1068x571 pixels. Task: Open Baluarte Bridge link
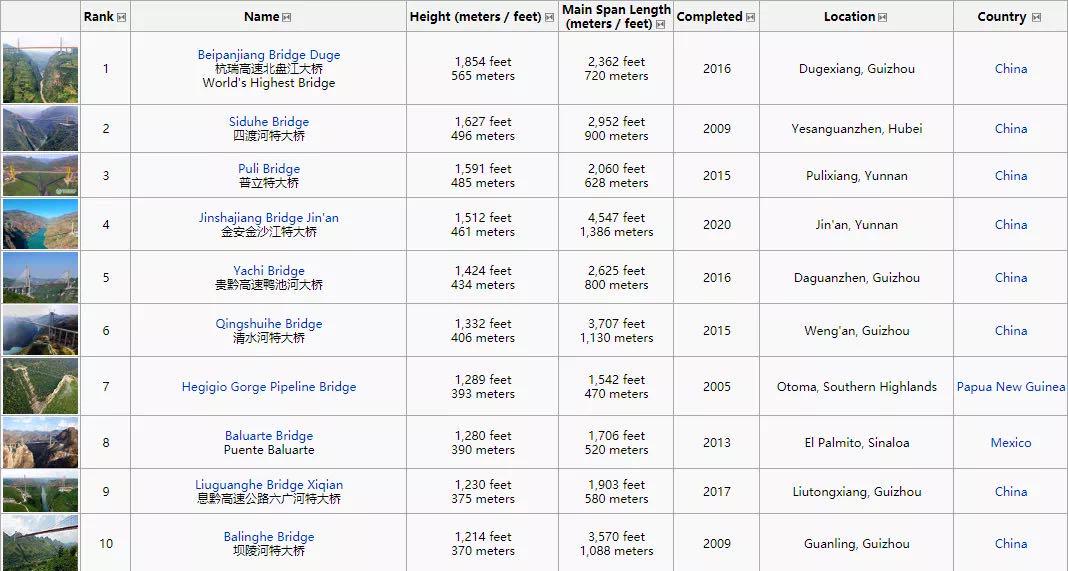[269, 435]
